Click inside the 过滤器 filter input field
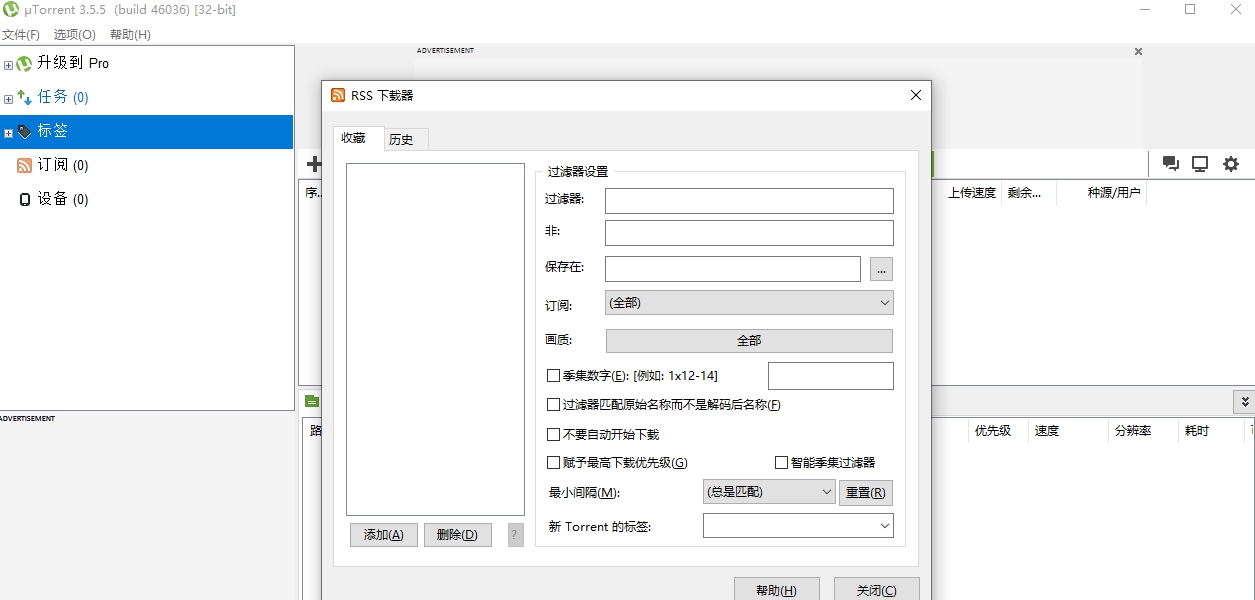Viewport: 1255px width, 600px height. click(748, 200)
